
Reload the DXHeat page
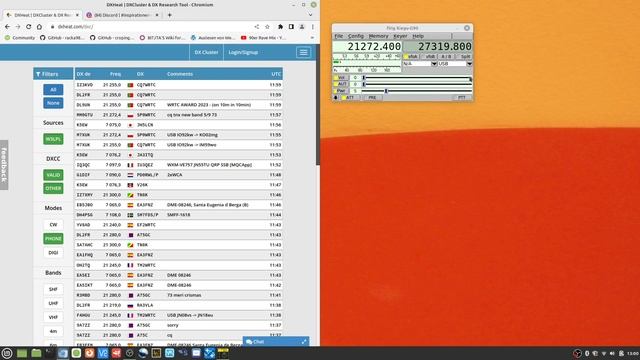point(29,27)
